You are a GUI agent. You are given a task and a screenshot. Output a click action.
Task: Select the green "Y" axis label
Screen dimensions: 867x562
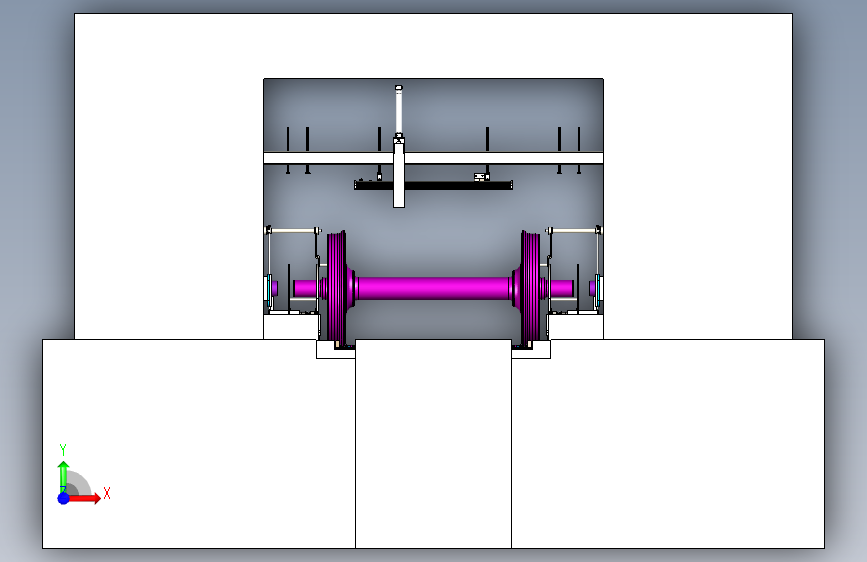coord(63,450)
